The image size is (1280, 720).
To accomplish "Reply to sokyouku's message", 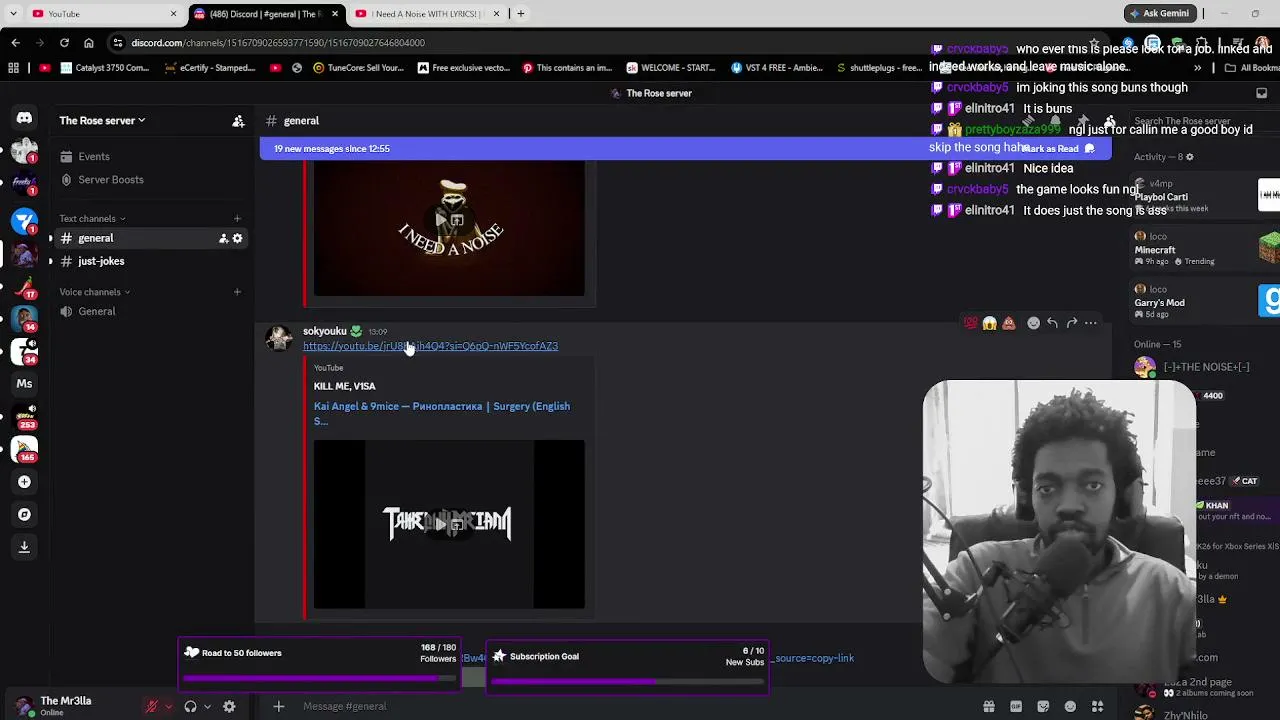I will click(x=1052, y=323).
